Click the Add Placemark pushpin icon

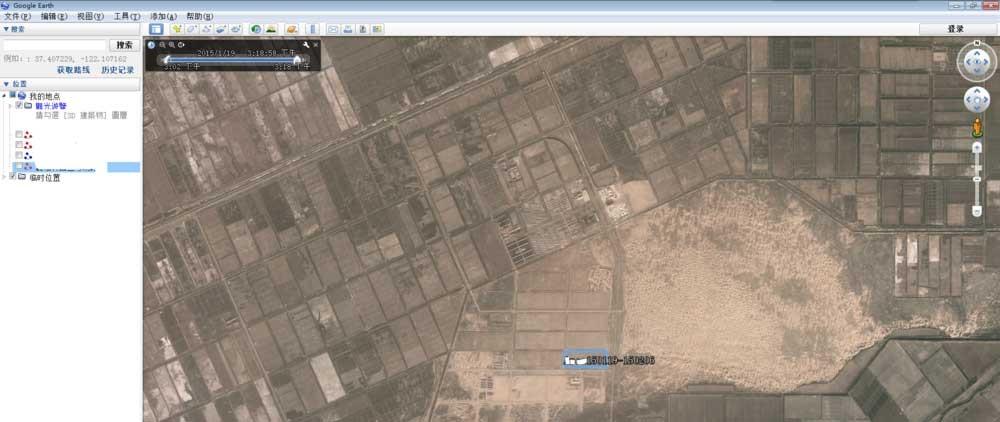coord(176,29)
